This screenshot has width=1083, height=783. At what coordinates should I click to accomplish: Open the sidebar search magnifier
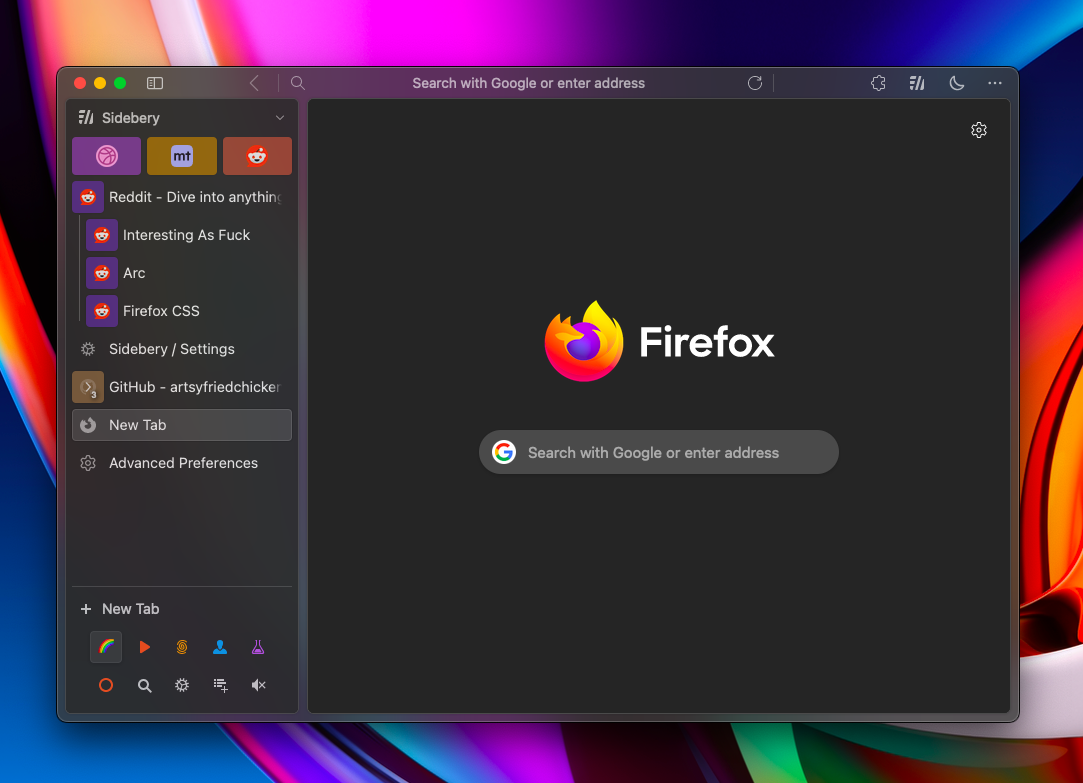click(x=144, y=685)
